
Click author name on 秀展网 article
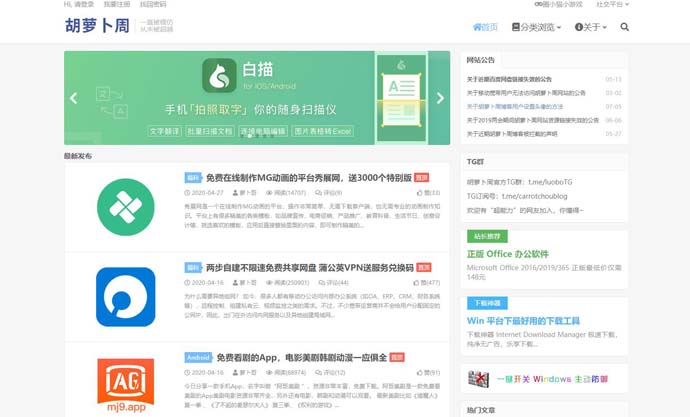[x=245, y=193]
